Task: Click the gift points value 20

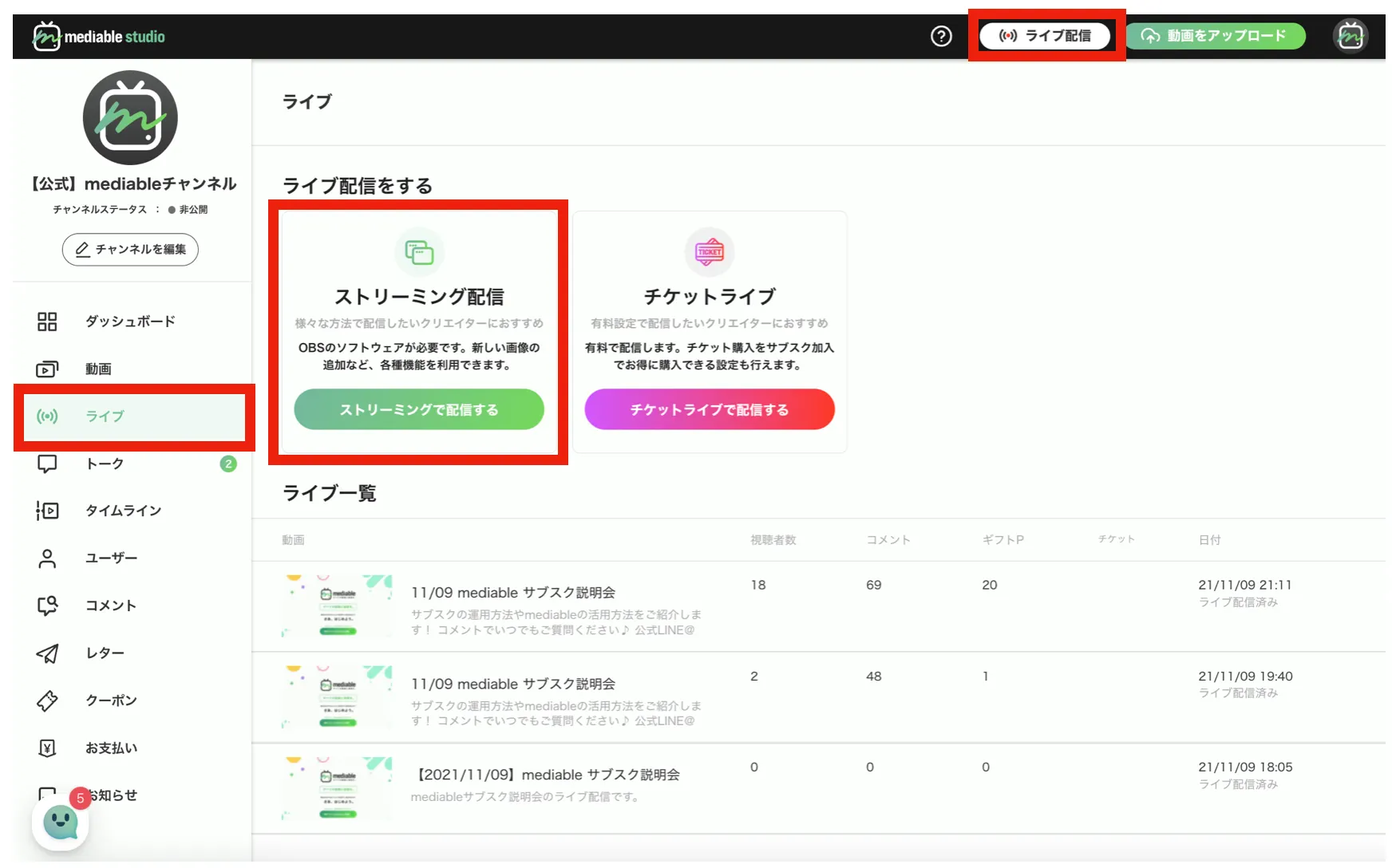Action: point(990,585)
